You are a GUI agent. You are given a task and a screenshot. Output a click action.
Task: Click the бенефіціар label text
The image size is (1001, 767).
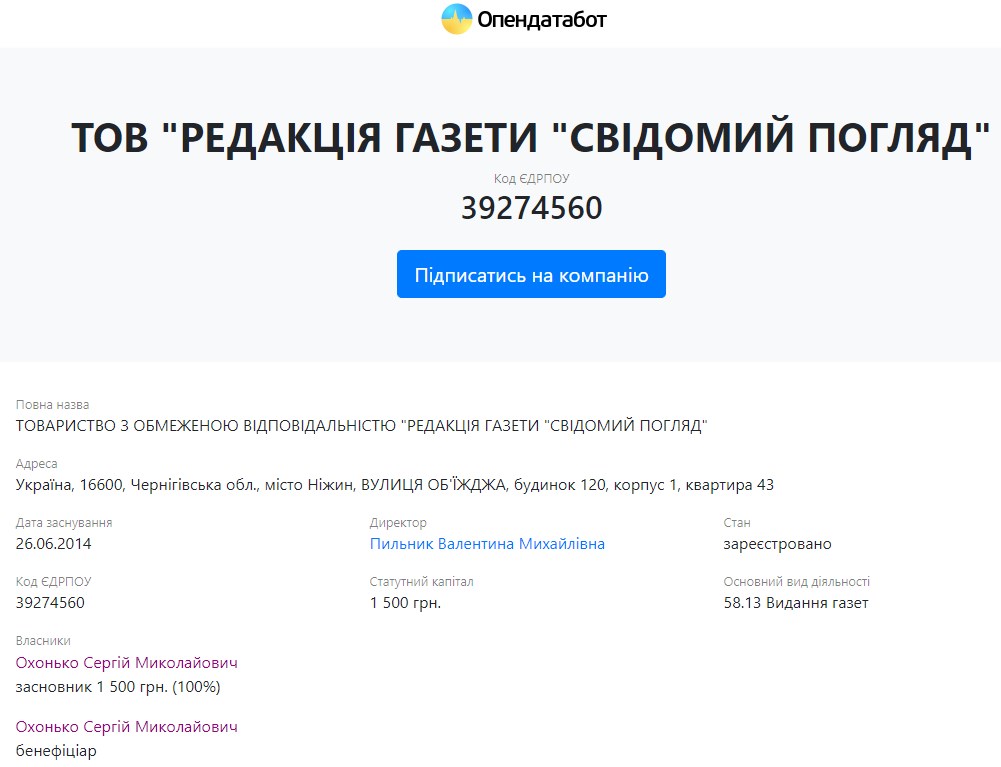[56, 751]
